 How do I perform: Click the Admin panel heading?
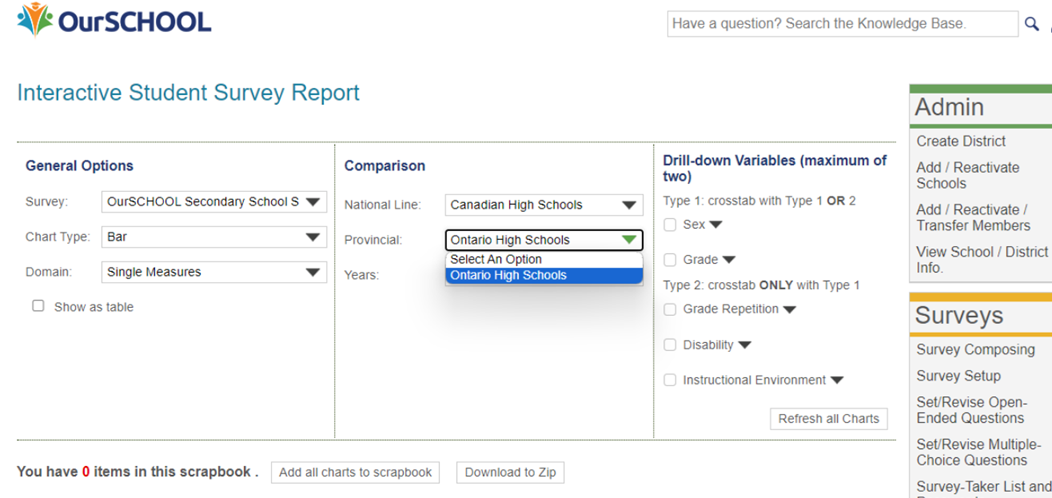(x=949, y=107)
